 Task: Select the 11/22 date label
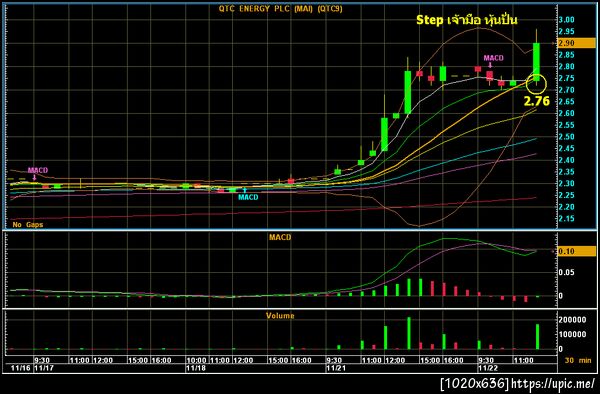(x=488, y=368)
